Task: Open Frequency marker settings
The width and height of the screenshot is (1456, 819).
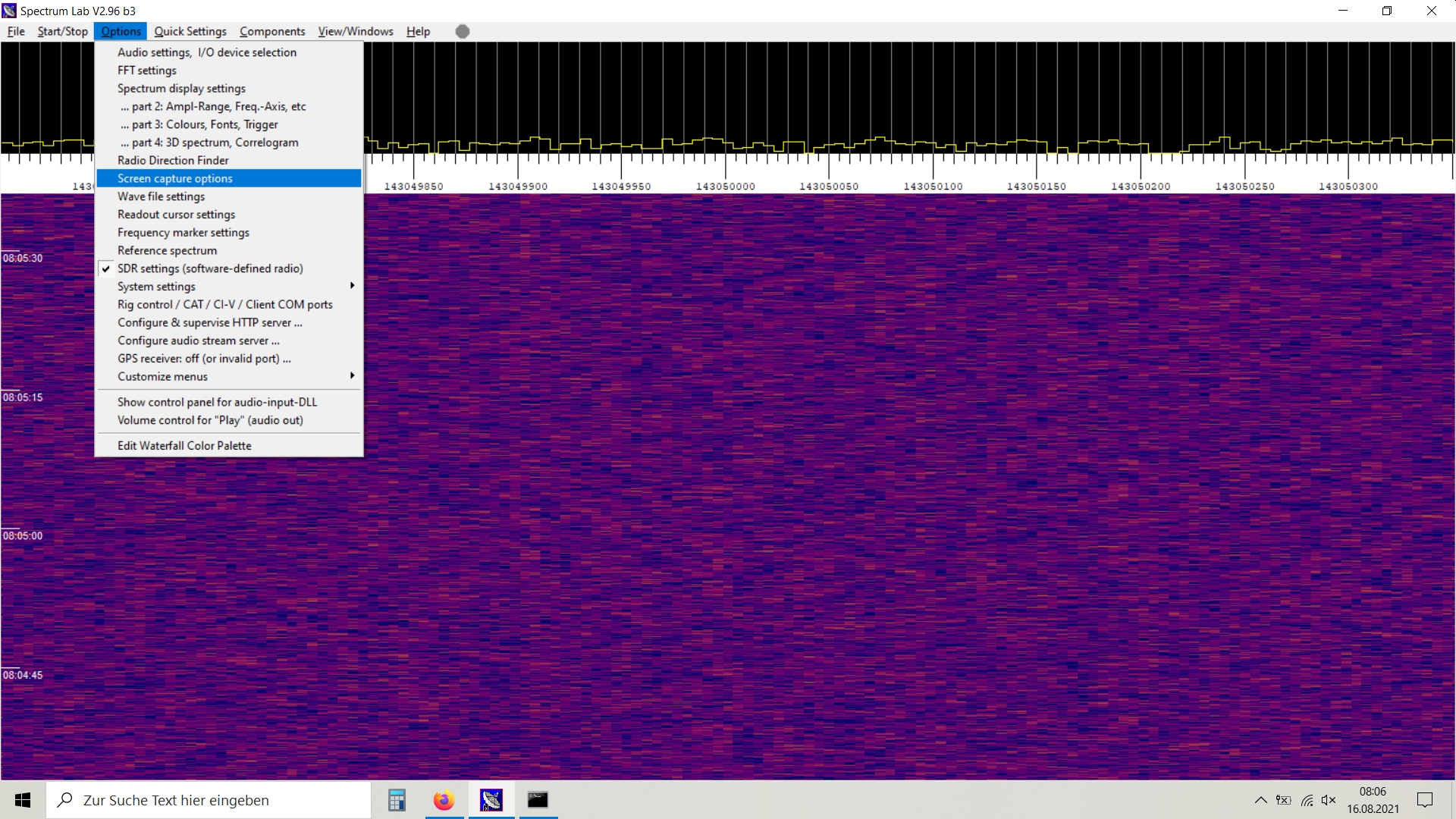Action: [229, 233]
